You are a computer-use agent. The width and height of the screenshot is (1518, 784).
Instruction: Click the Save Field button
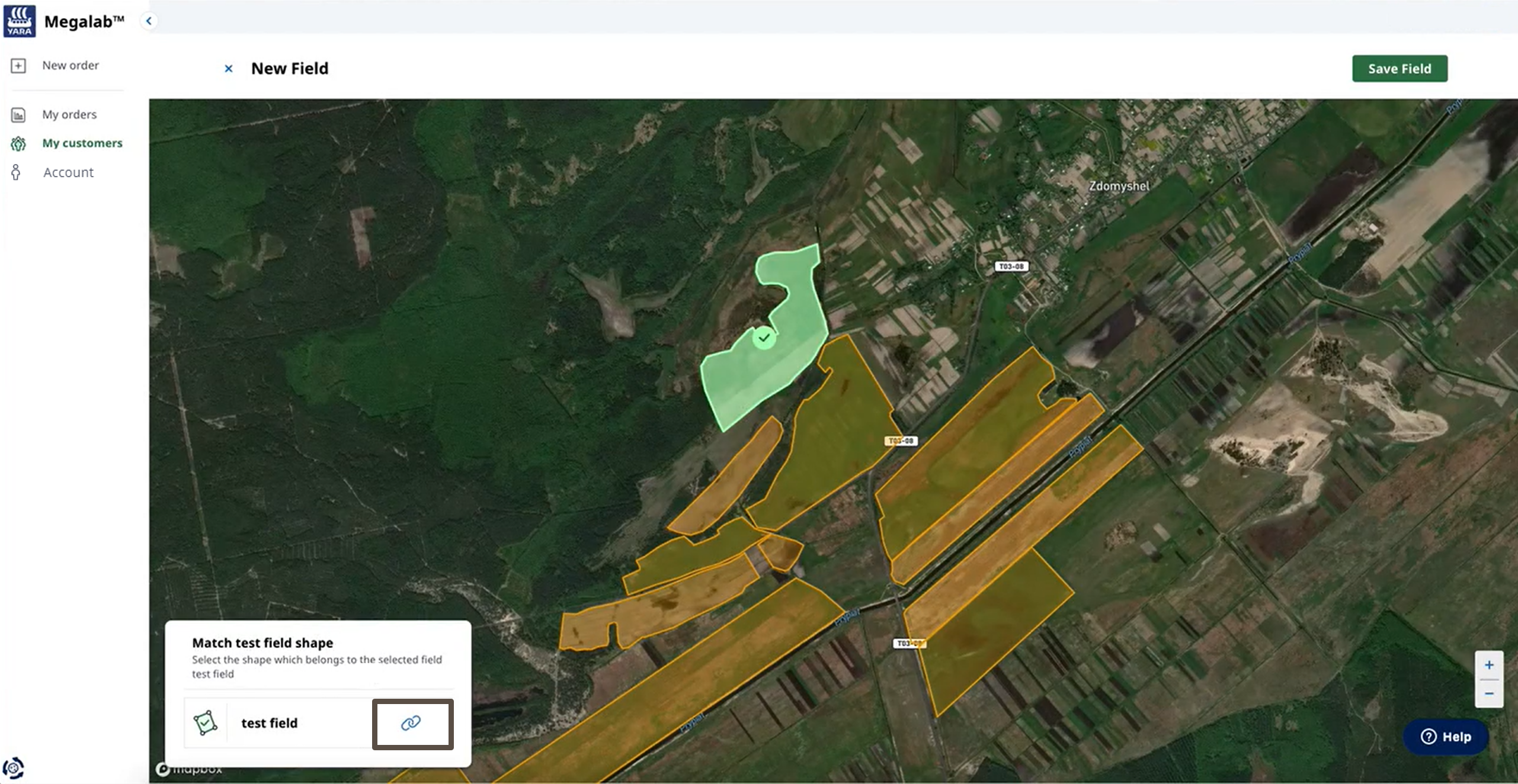pyautogui.click(x=1399, y=69)
